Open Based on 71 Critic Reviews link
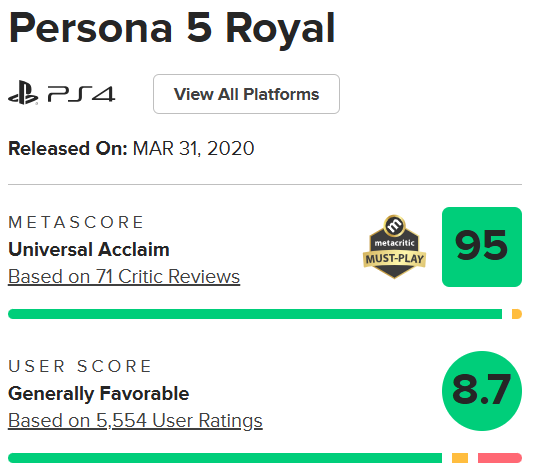The height and width of the screenshot is (475, 534). tap(124, 276)
